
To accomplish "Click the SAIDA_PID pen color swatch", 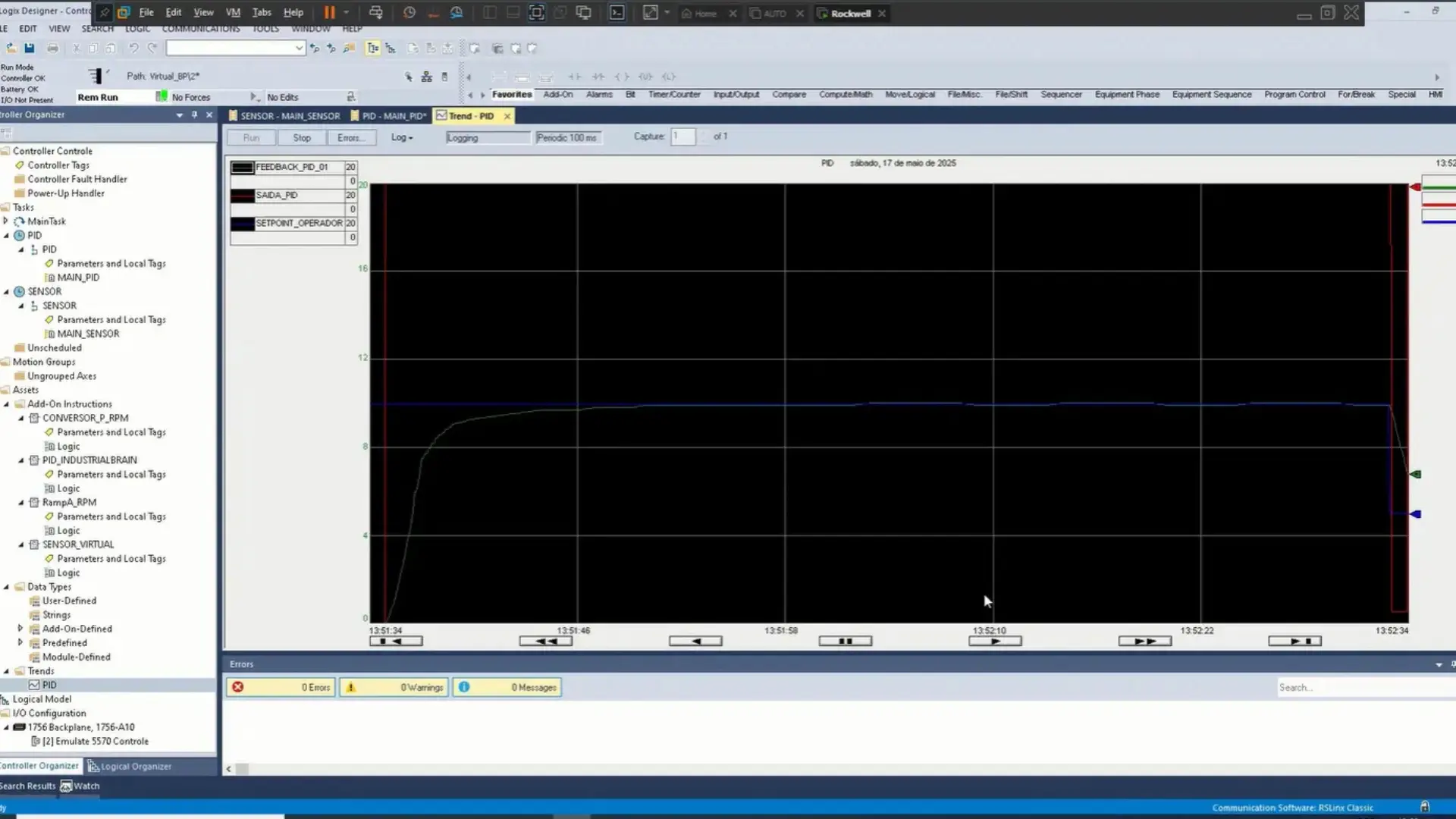I will coord(243,196).
